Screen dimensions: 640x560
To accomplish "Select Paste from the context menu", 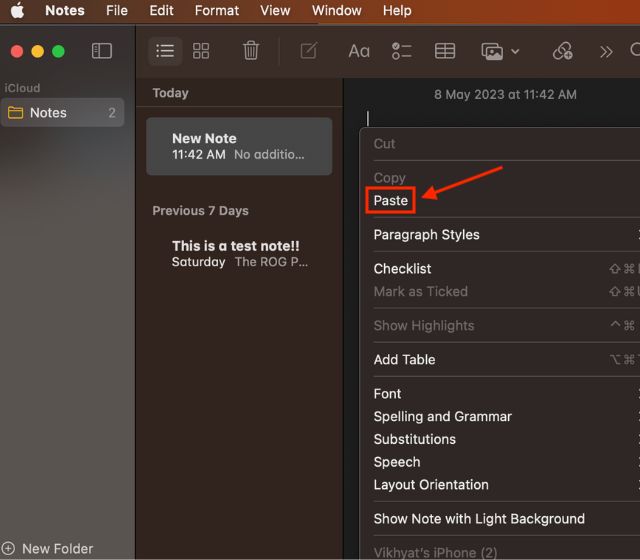I will pyautogui.click(x=391, y=200).
